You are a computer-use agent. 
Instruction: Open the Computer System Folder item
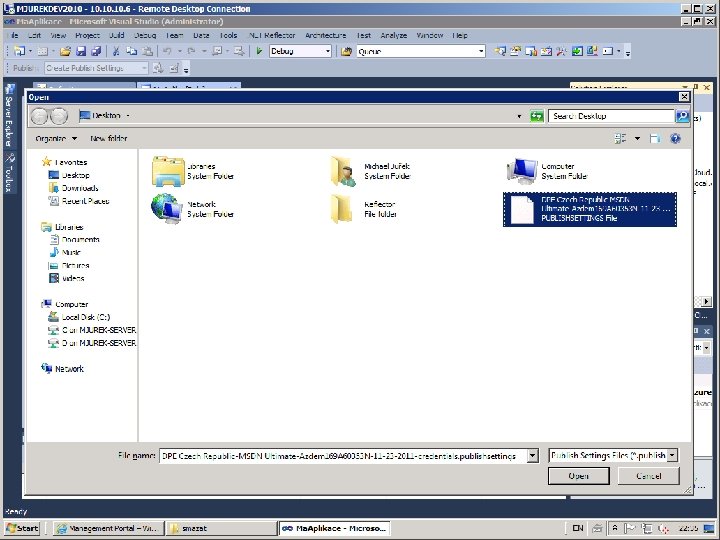tap(548, 171)
